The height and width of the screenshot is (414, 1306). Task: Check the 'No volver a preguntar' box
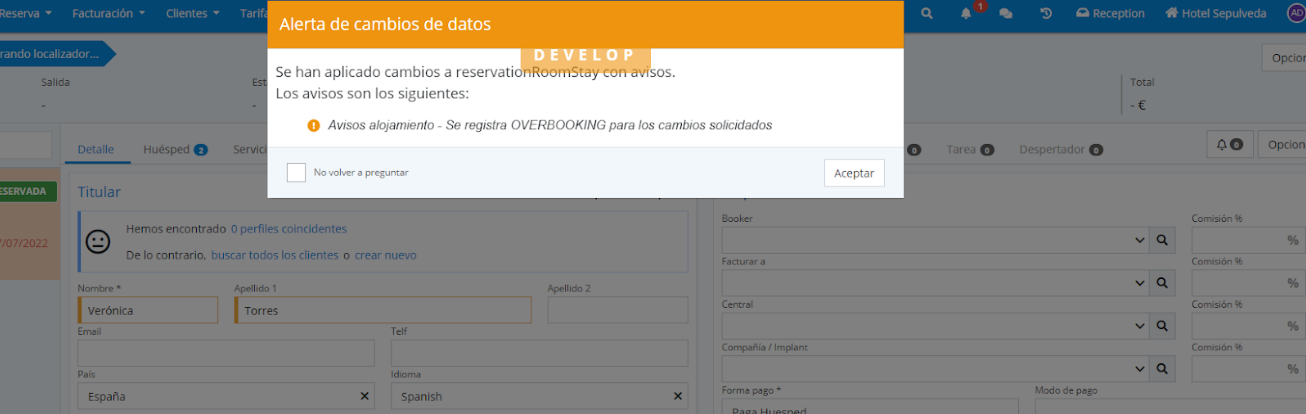tap(296, 172)
